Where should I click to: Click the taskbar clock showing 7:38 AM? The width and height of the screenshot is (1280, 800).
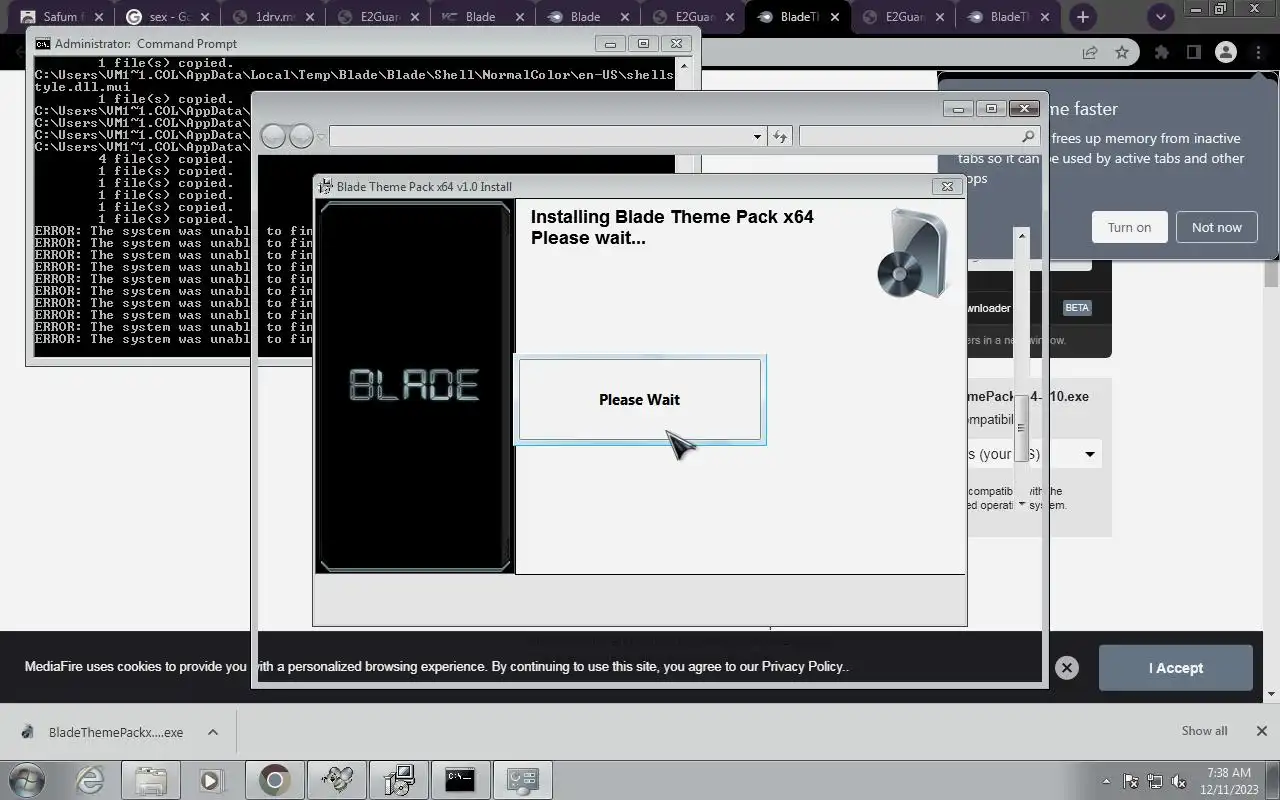tap(1231, 781)
